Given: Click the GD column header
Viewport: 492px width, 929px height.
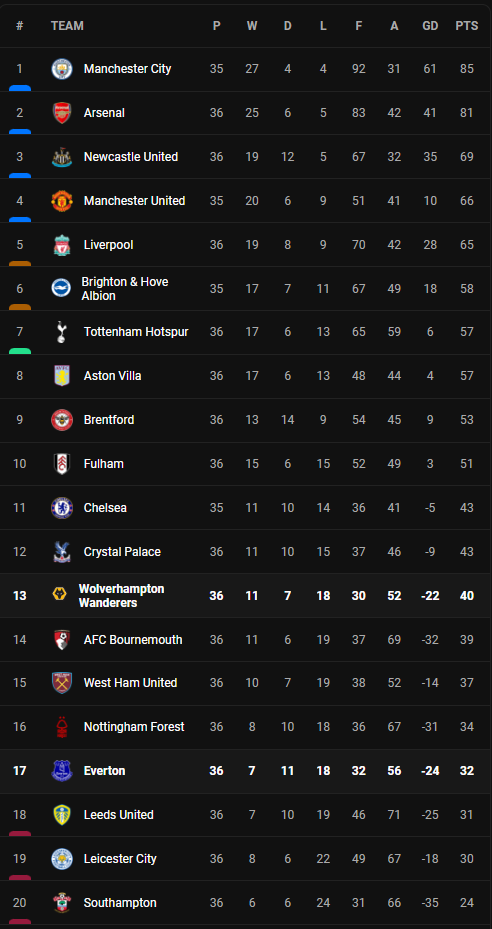Looking at the screenshot, I should pyautogui.click(x=430, y=26).
